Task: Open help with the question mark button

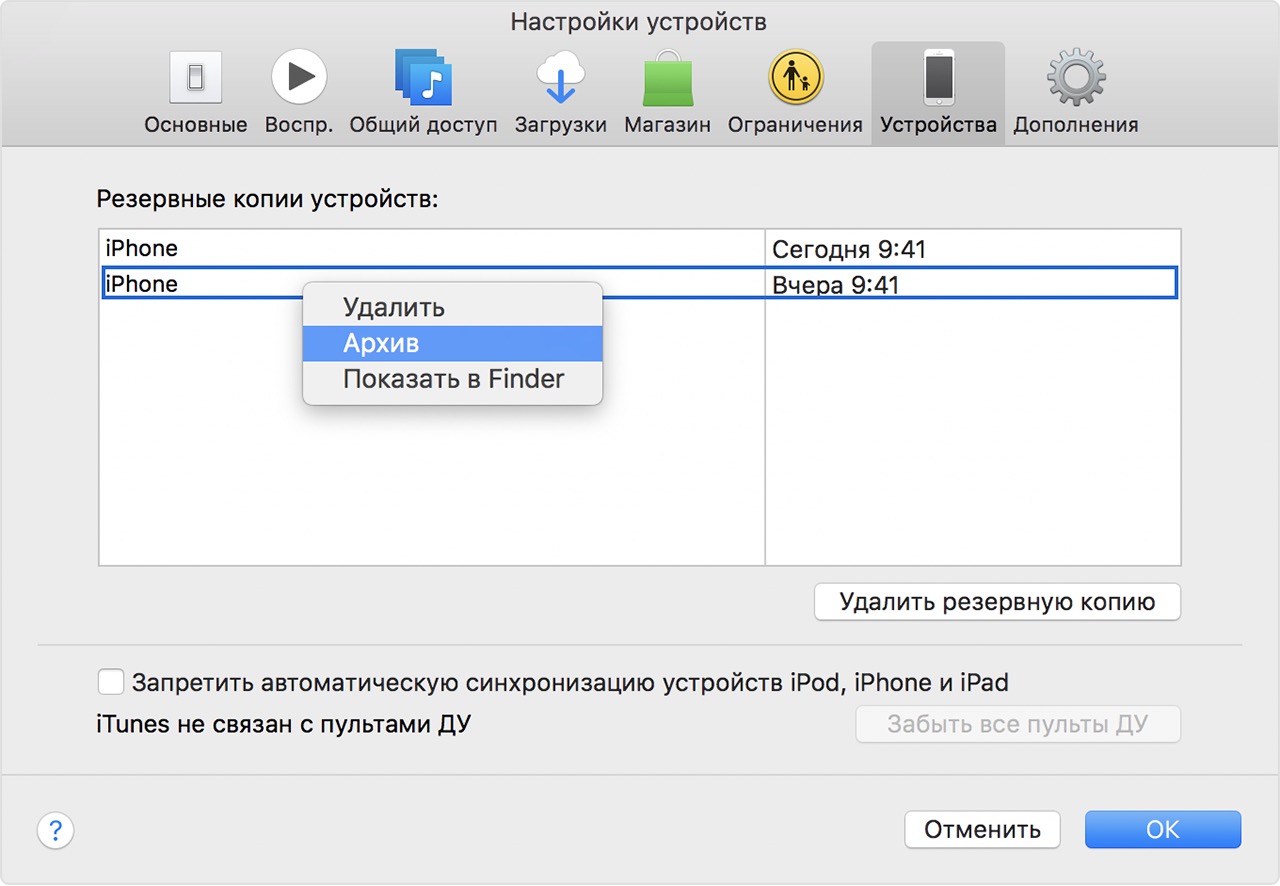Action: (x=56, y=830)
